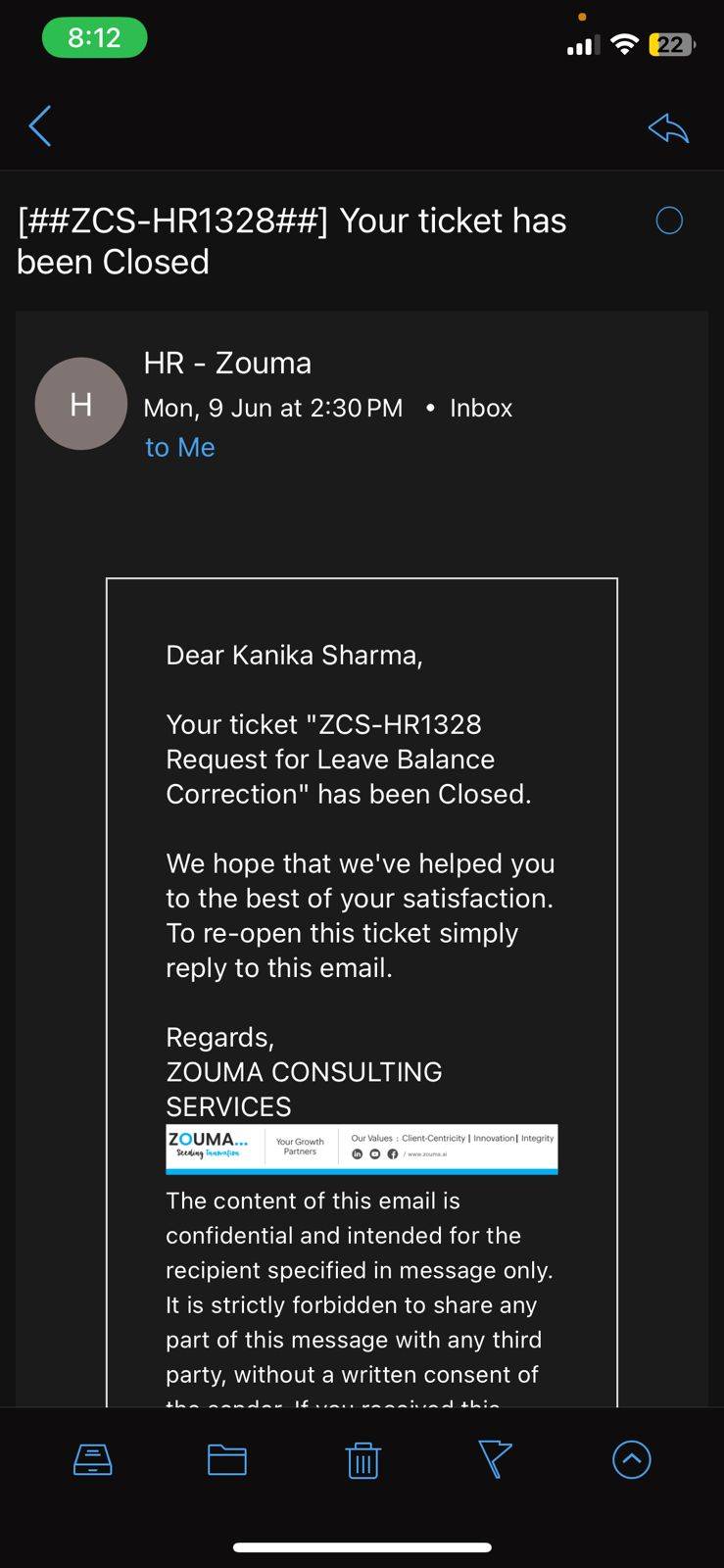724x1568 pixels.
Task: Archive the email with the tray icon
Action: 93,1460
